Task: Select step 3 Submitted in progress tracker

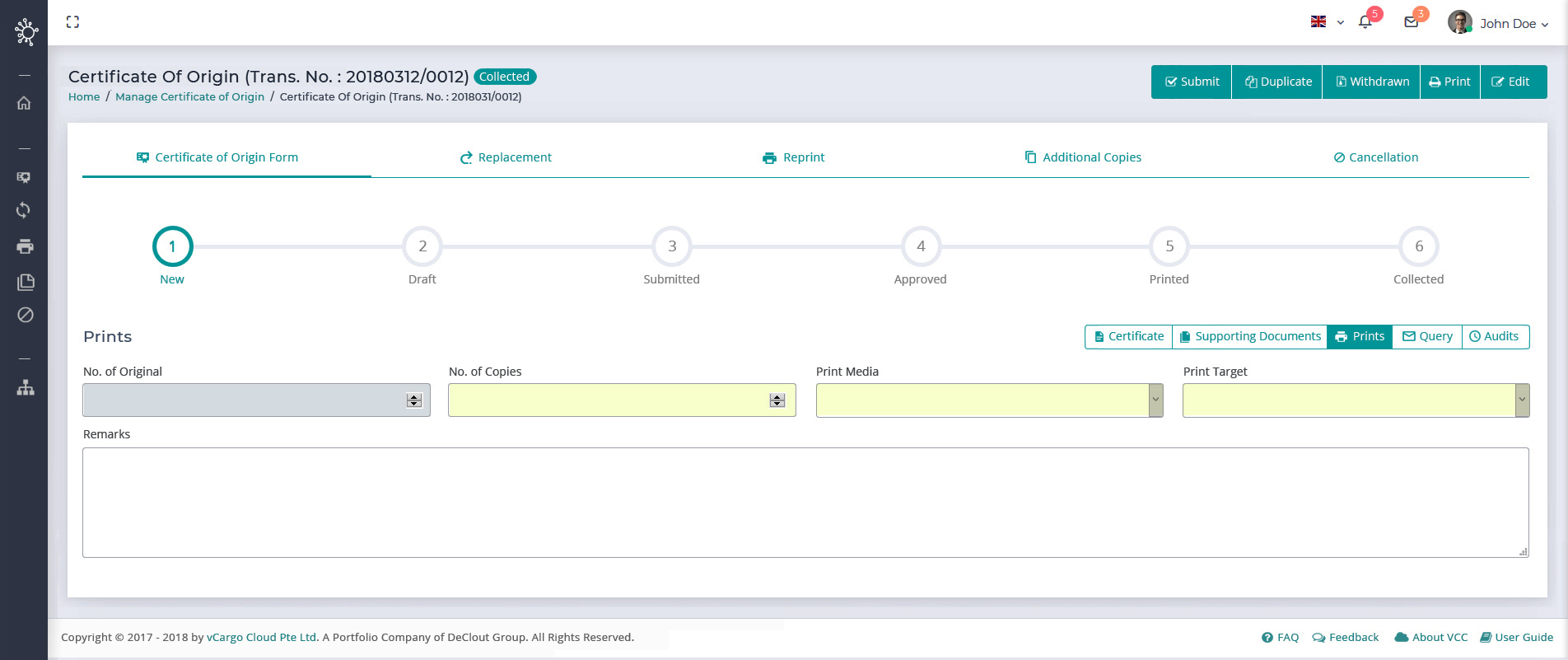Action: (672, 246)
